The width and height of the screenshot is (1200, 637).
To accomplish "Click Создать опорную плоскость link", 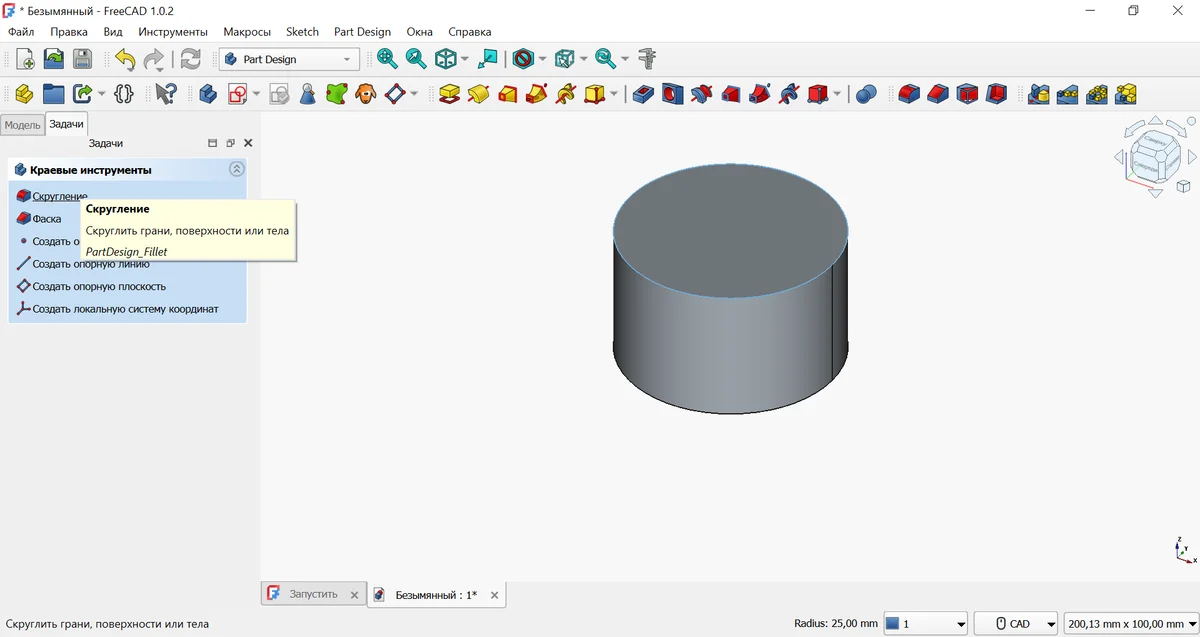I will (x=99, y=287).
